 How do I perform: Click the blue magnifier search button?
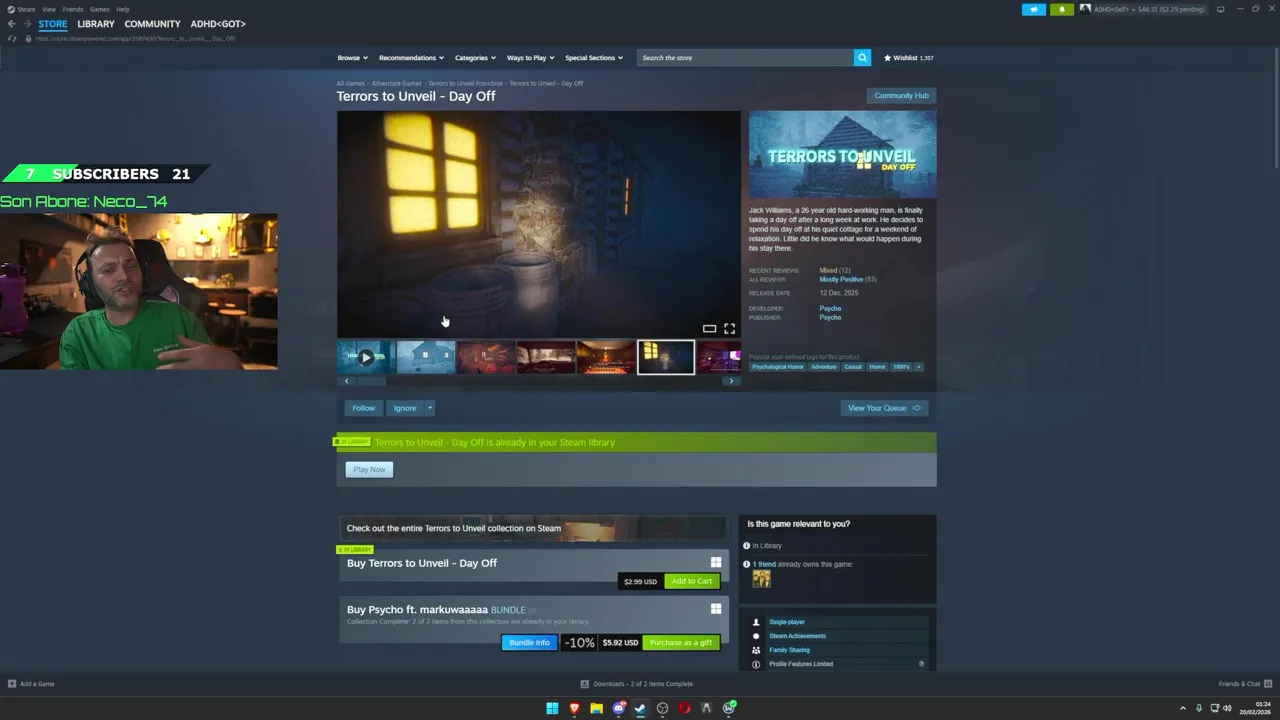point(862,58)
